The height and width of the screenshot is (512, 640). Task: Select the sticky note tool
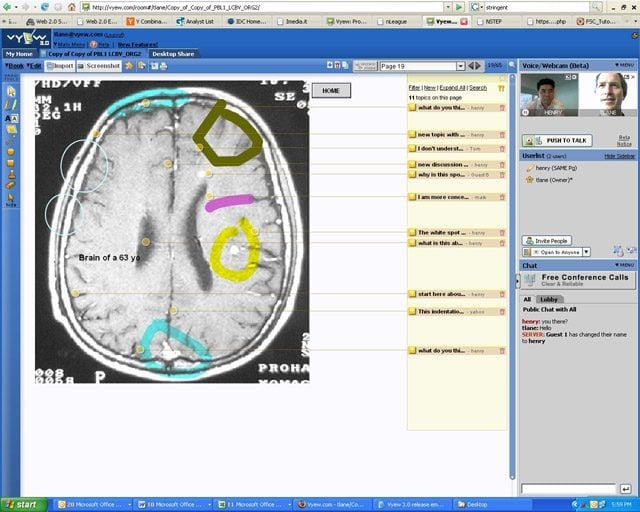(11, 130)
